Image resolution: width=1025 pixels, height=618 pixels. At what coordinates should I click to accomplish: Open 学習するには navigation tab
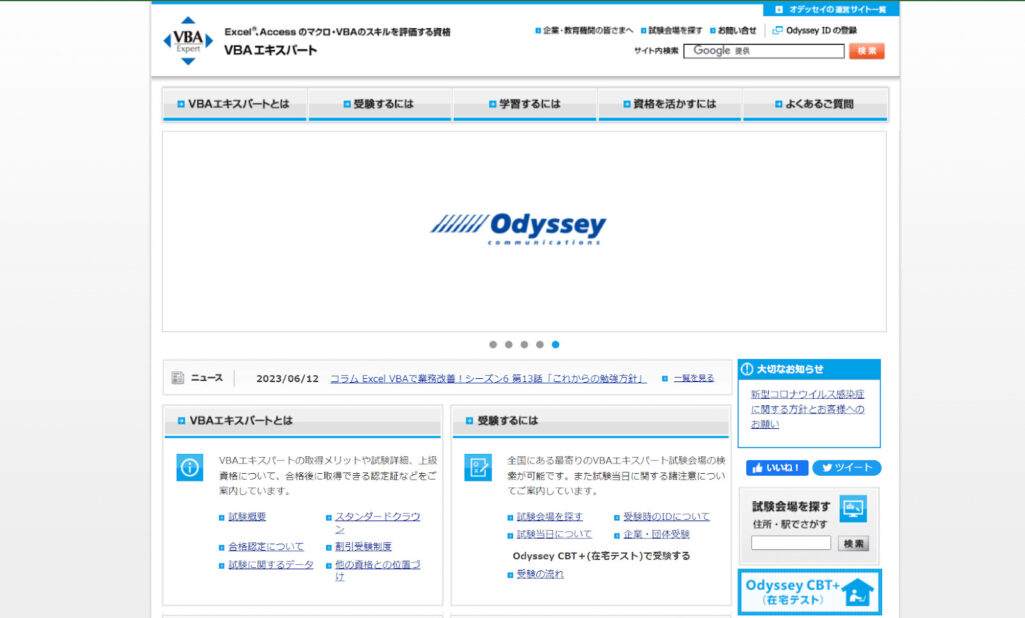[x=525, y=104]
